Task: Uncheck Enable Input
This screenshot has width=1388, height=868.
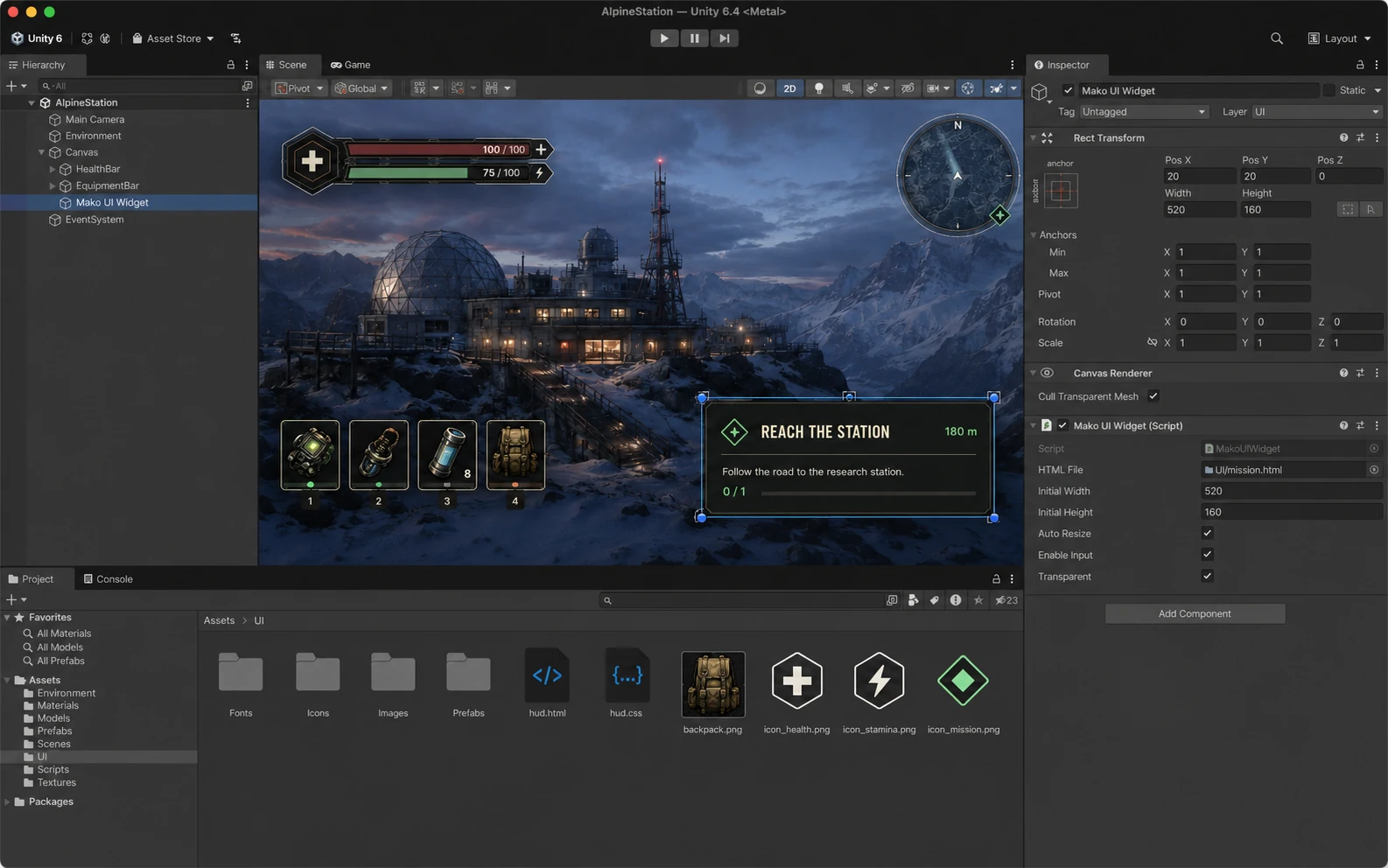Action: [x=1208, y=555]
